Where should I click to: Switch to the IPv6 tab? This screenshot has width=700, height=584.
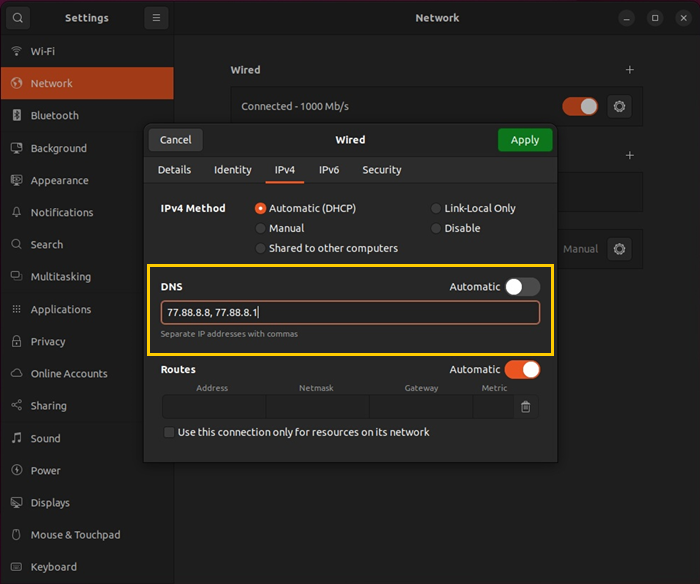(329, 170)
